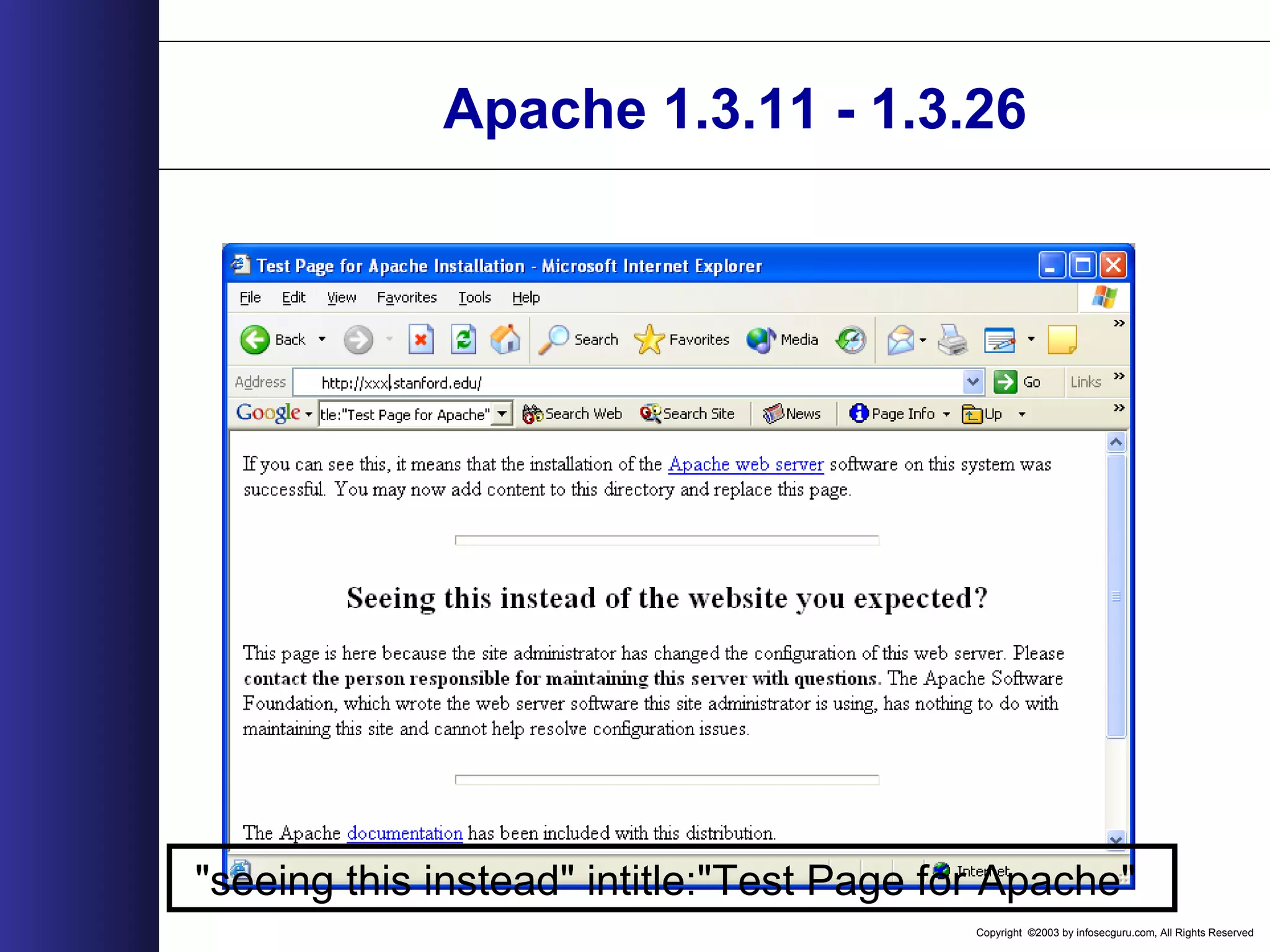Open the Address bar dropdown
Screen dimensions: 1270x952
click(x=973, y=382)
